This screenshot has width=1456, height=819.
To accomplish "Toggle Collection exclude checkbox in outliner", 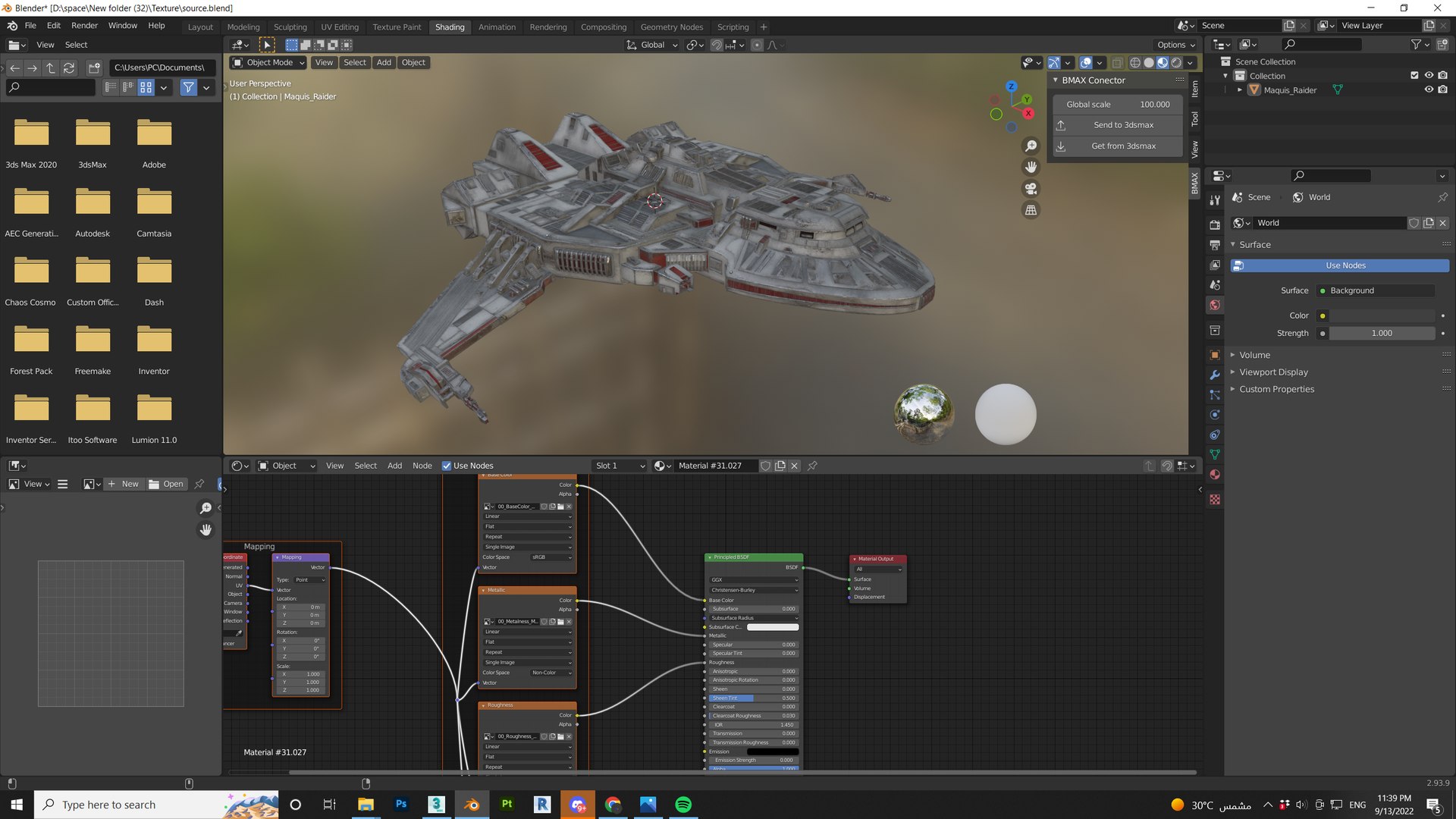I will 1414,76.
